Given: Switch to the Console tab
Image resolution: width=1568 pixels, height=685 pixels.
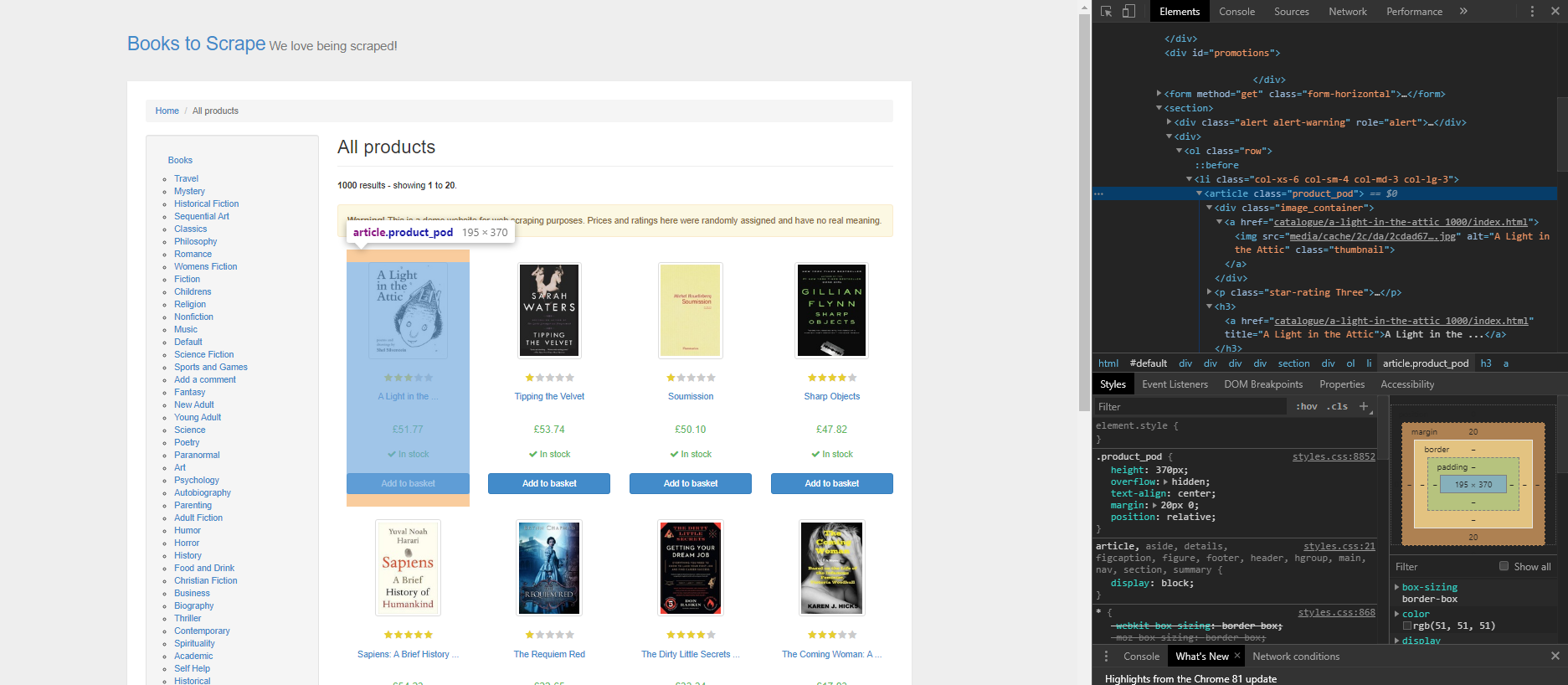Looking at the screenshot, I should tap(1236, 11).
